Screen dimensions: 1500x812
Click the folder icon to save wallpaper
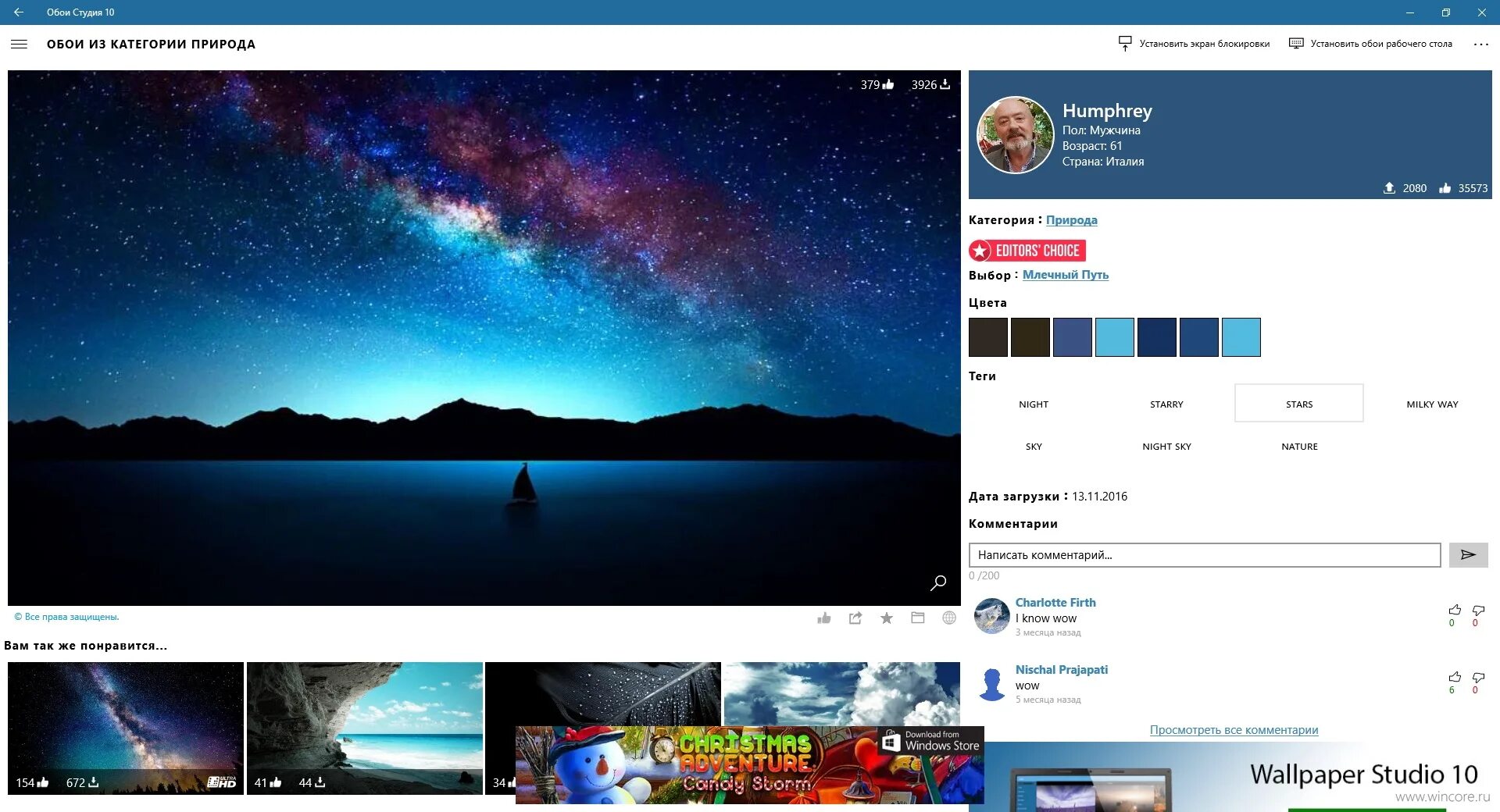917,618
